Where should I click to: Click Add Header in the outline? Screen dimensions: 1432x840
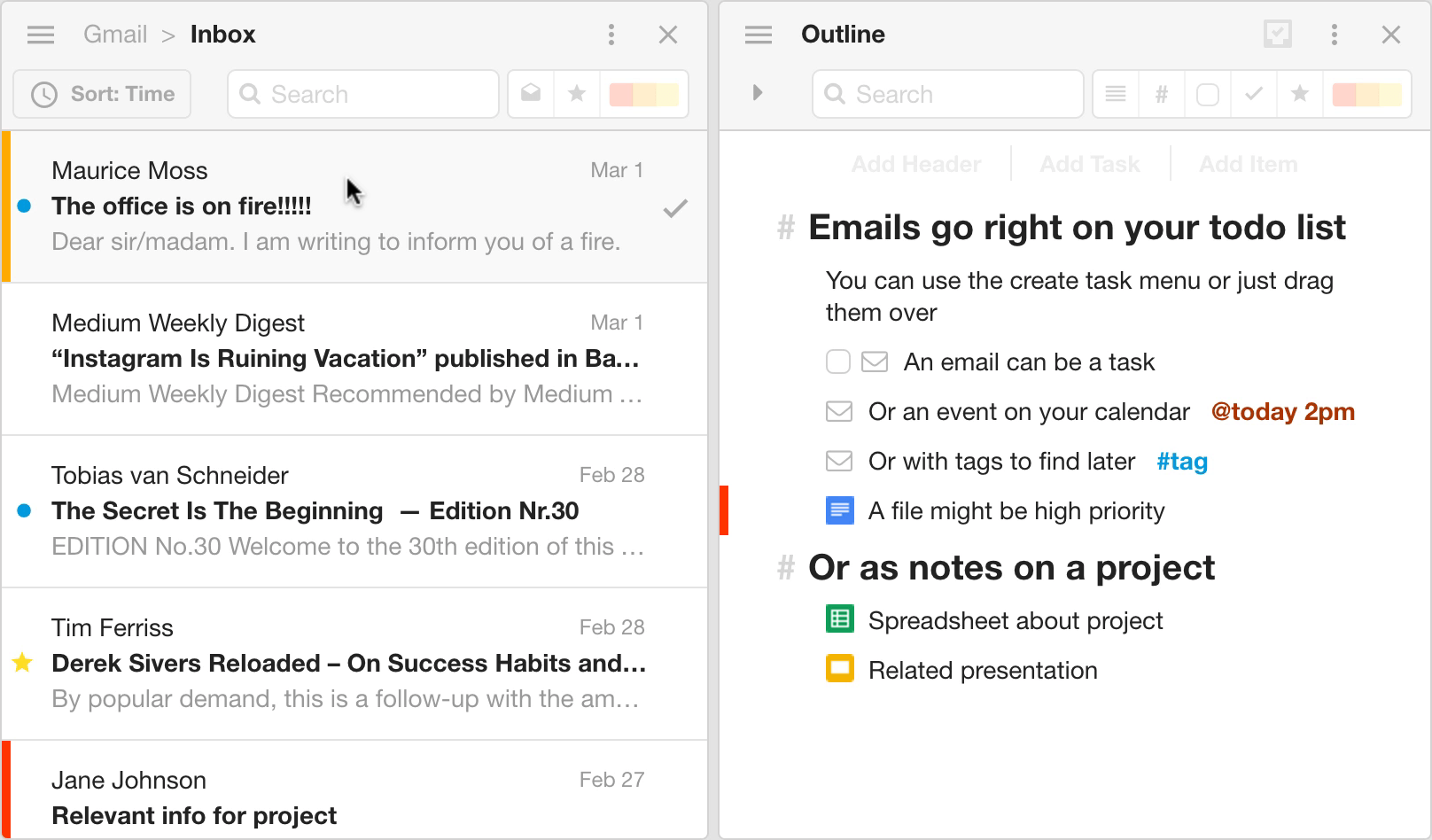click(x=916, y=164)
